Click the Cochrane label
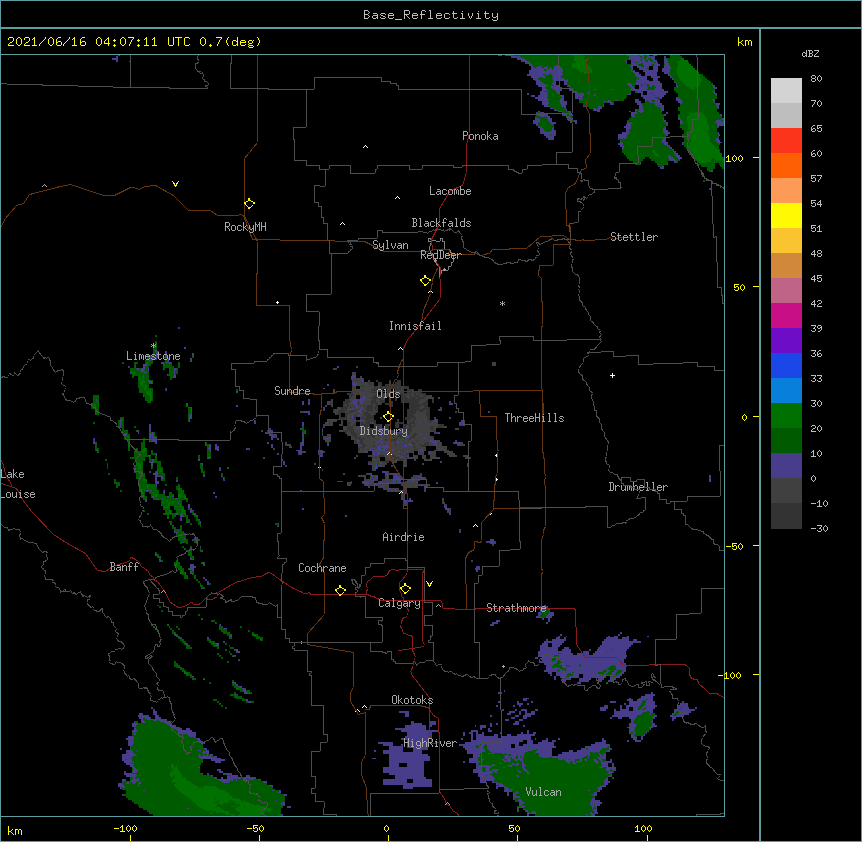The height and width of the screenshot is (842, 862). [322, 568]
